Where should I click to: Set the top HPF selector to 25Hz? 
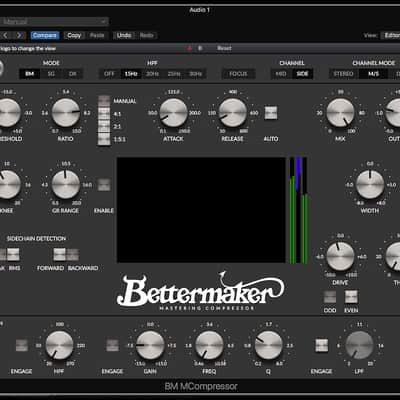[174, 74]
